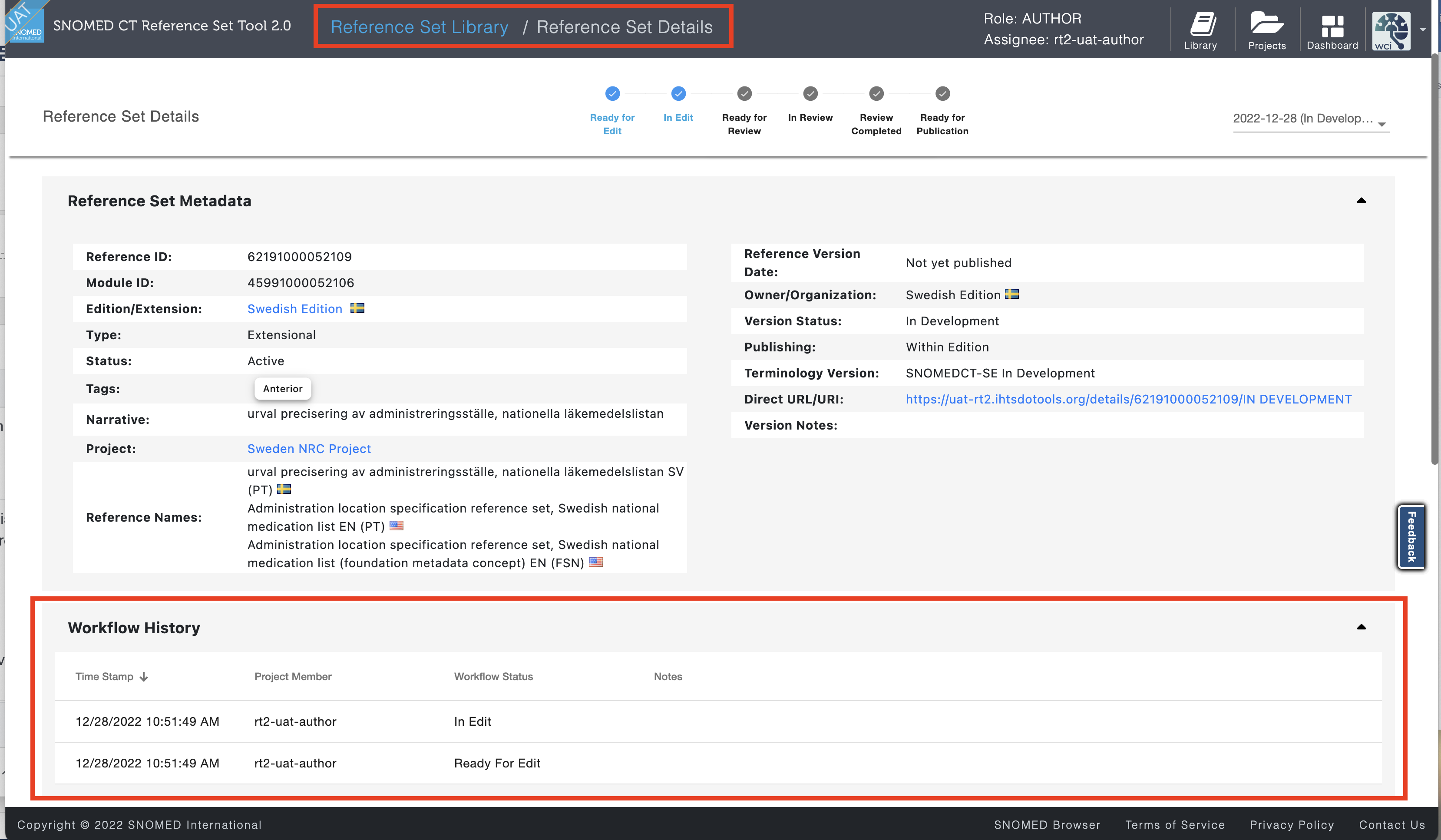Open the Projects folder icon
This screenshot has width=1441, height=840.
coord(1266,30)
